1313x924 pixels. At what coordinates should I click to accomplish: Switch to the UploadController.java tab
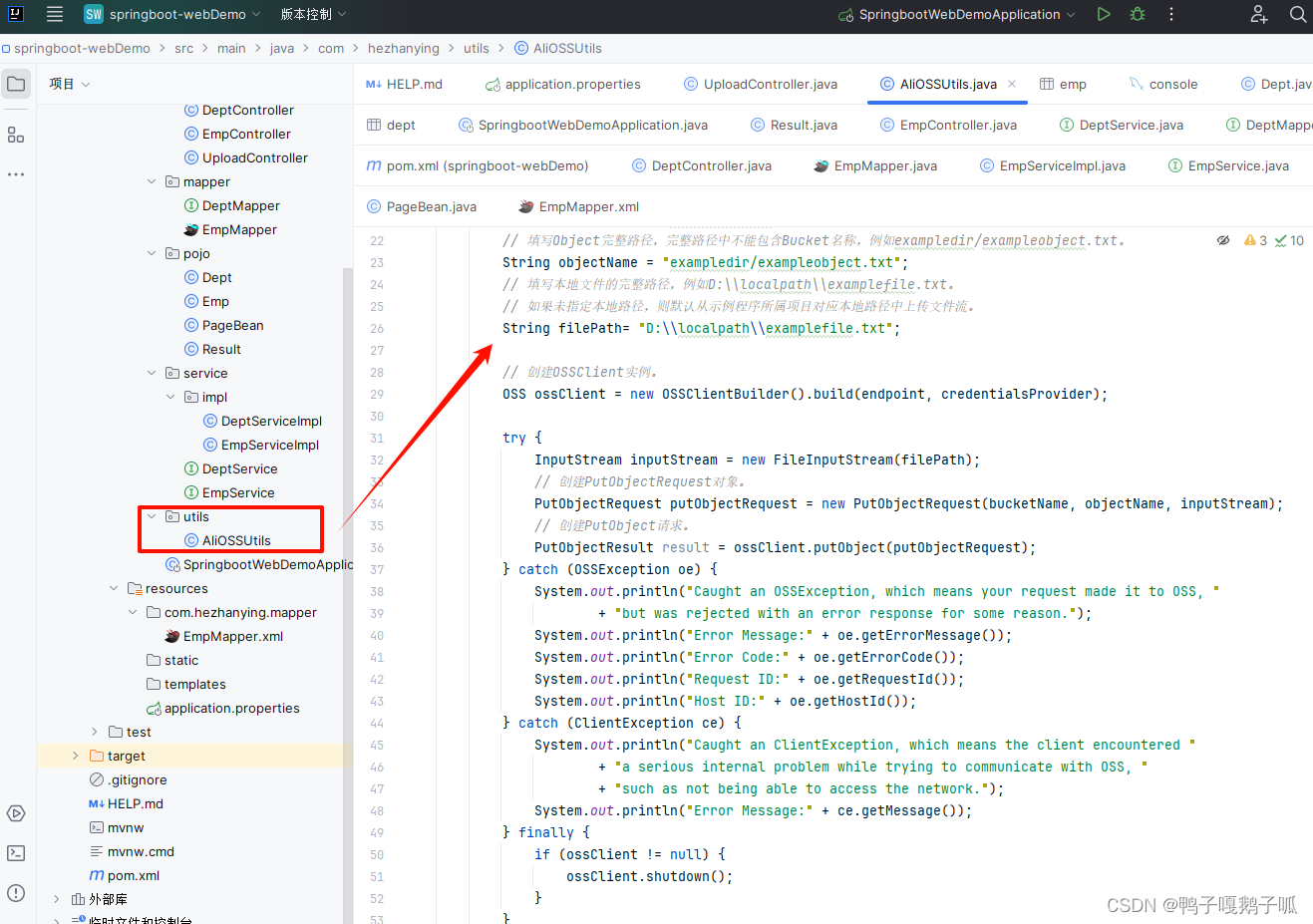point(761,84)
